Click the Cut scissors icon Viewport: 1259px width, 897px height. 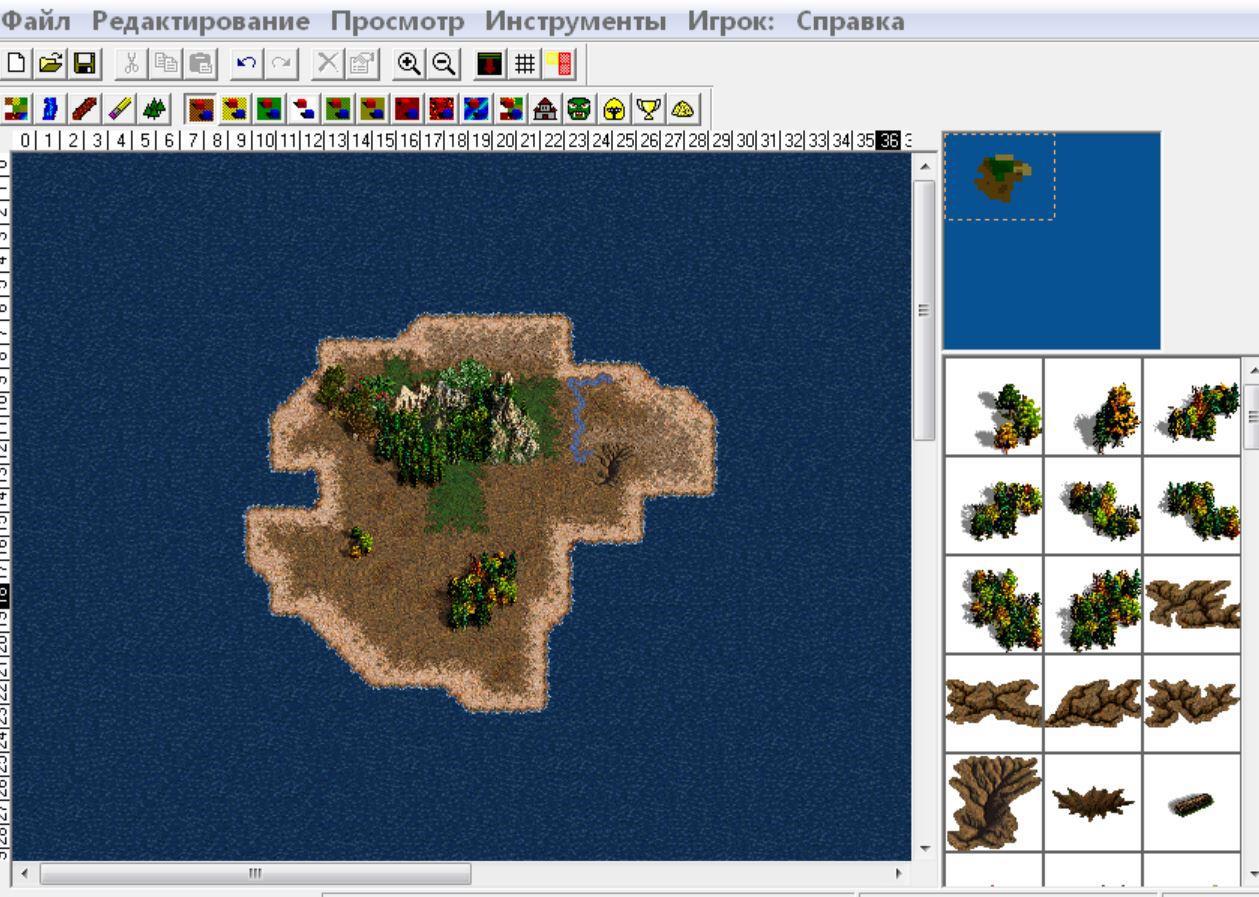tap(132, 63)
